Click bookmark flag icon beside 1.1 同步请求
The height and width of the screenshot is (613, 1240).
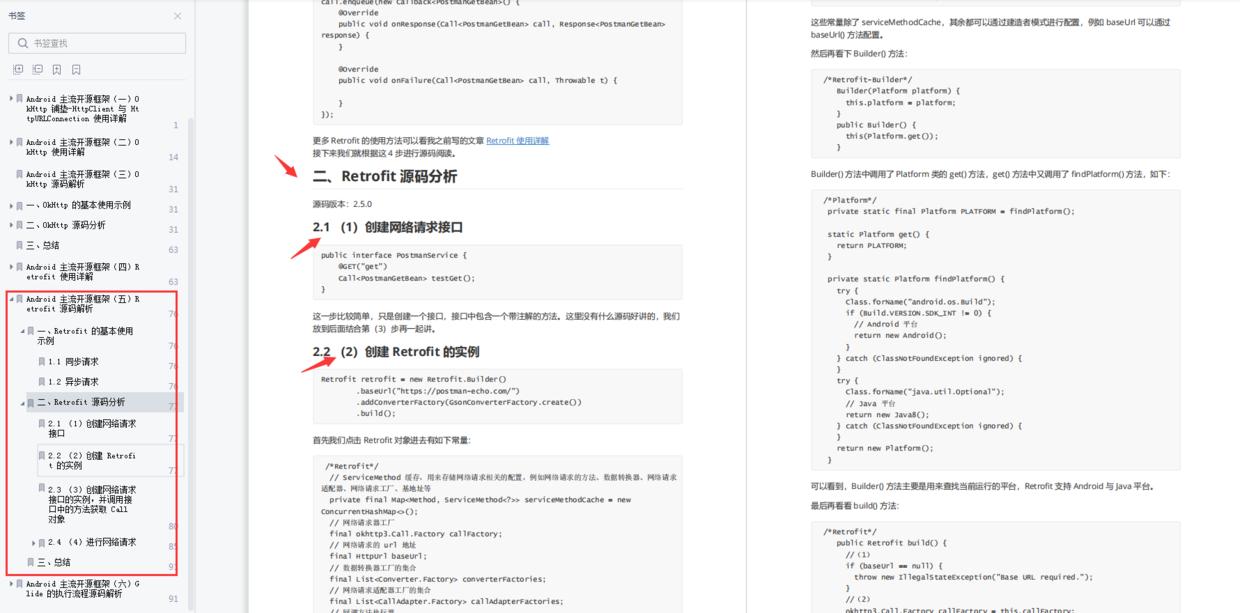42,361
